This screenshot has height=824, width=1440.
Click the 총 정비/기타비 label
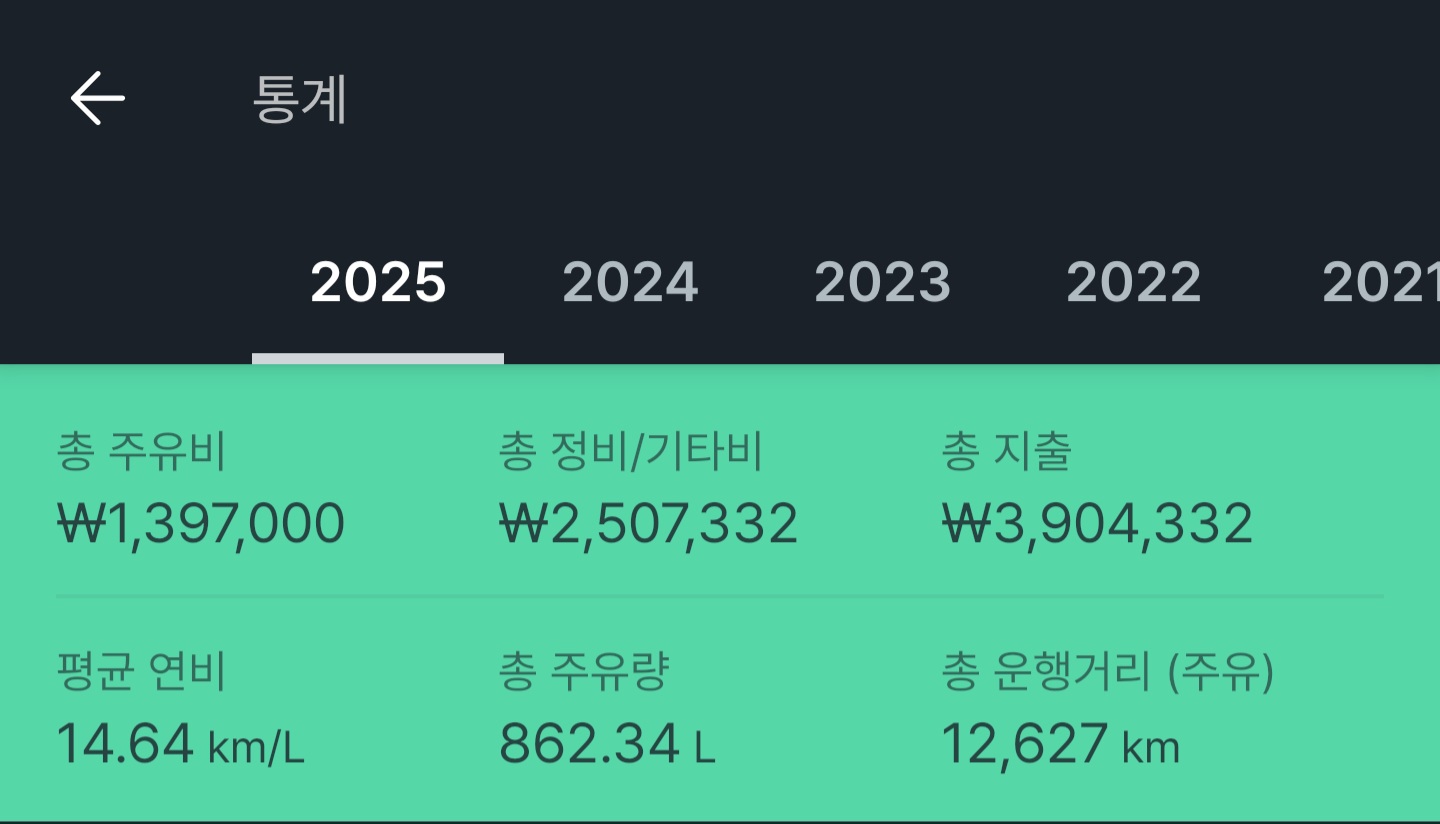pos(631,452)
